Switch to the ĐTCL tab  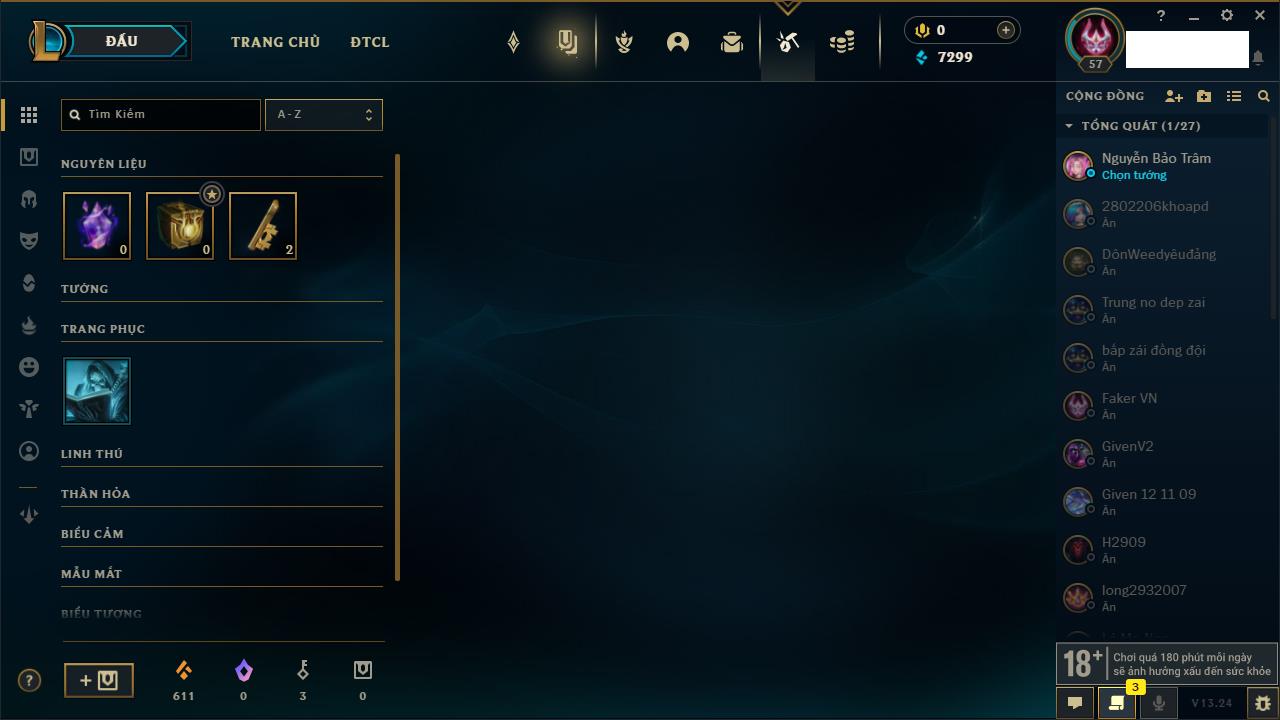click(x=370, y=42)
